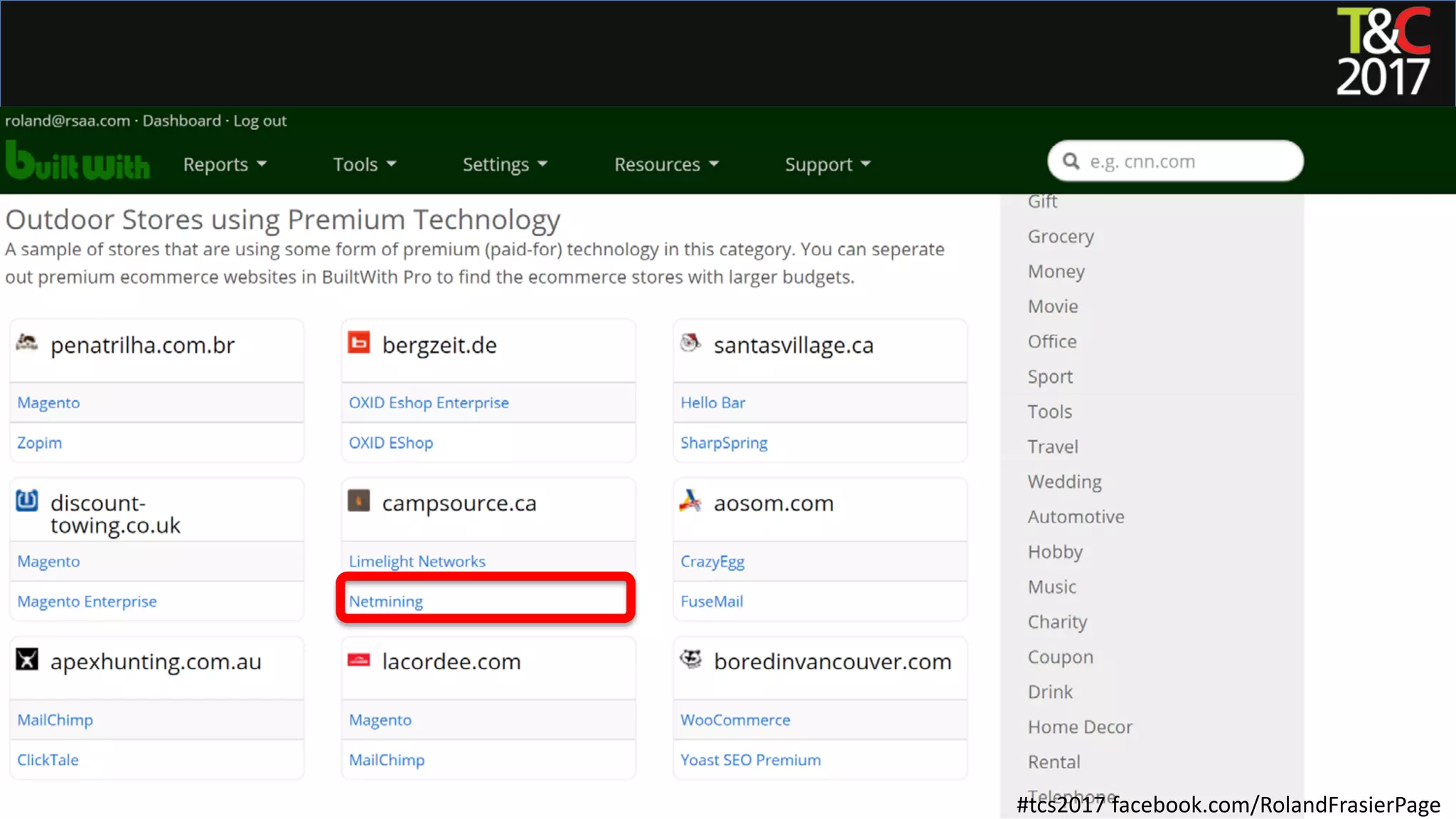Open the Support menu
Image resolution: width=1456 pixels, height=819 pixels.
(x=827, y=164)
